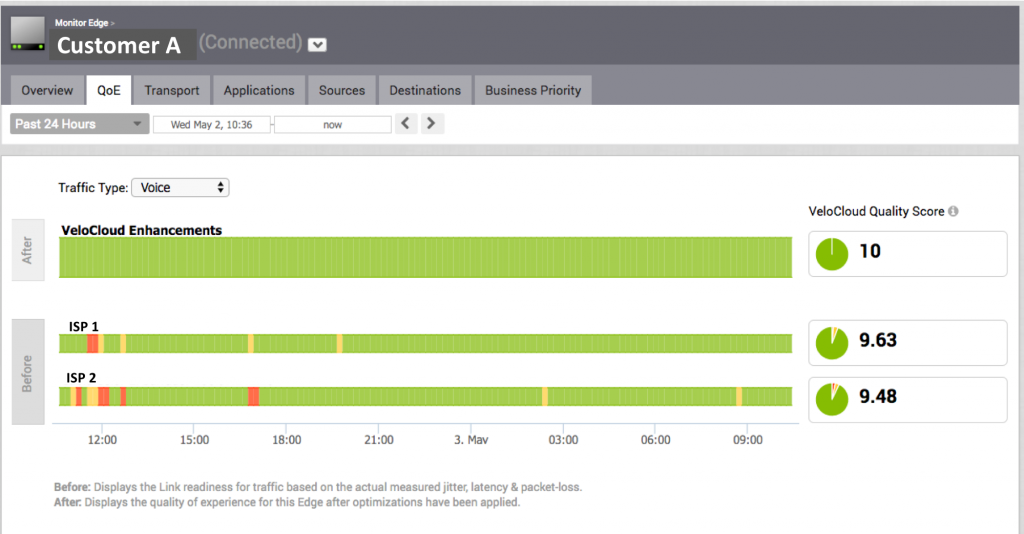Open the Sources tab
This screenshot has height=534, width=1024.
[342, 90]
